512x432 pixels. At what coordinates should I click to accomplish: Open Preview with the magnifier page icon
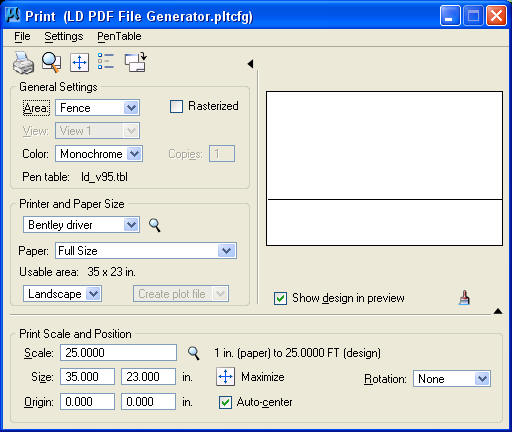pyautogui.click(x=51, y=62)
